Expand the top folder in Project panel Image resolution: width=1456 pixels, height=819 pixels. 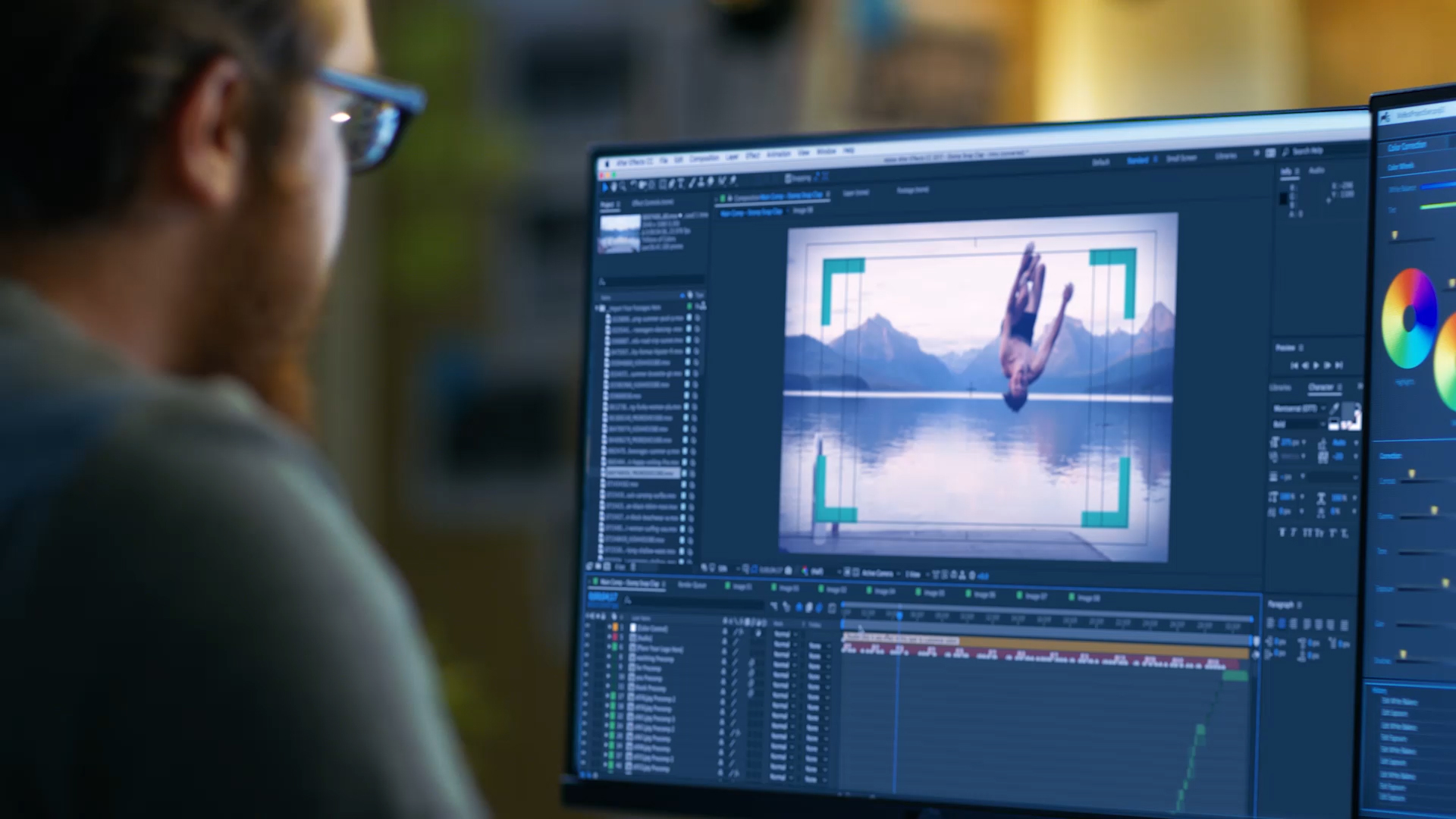[598, 309]
